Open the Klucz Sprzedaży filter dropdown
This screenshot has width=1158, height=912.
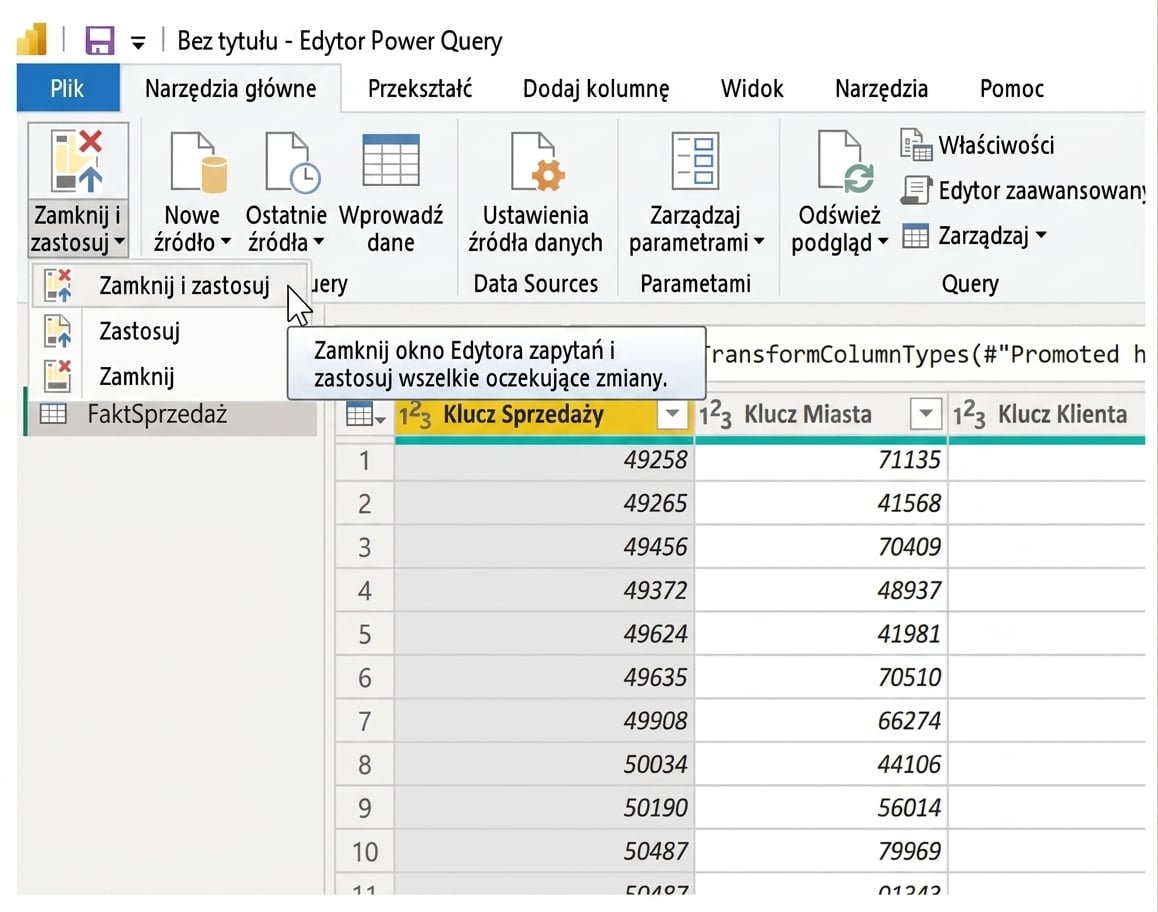click(672, 414)
